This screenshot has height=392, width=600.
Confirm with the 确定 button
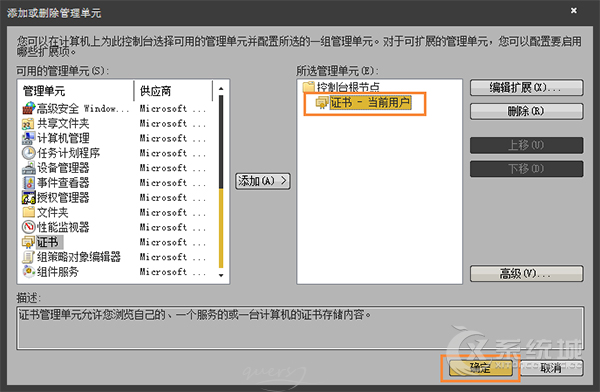480,368
